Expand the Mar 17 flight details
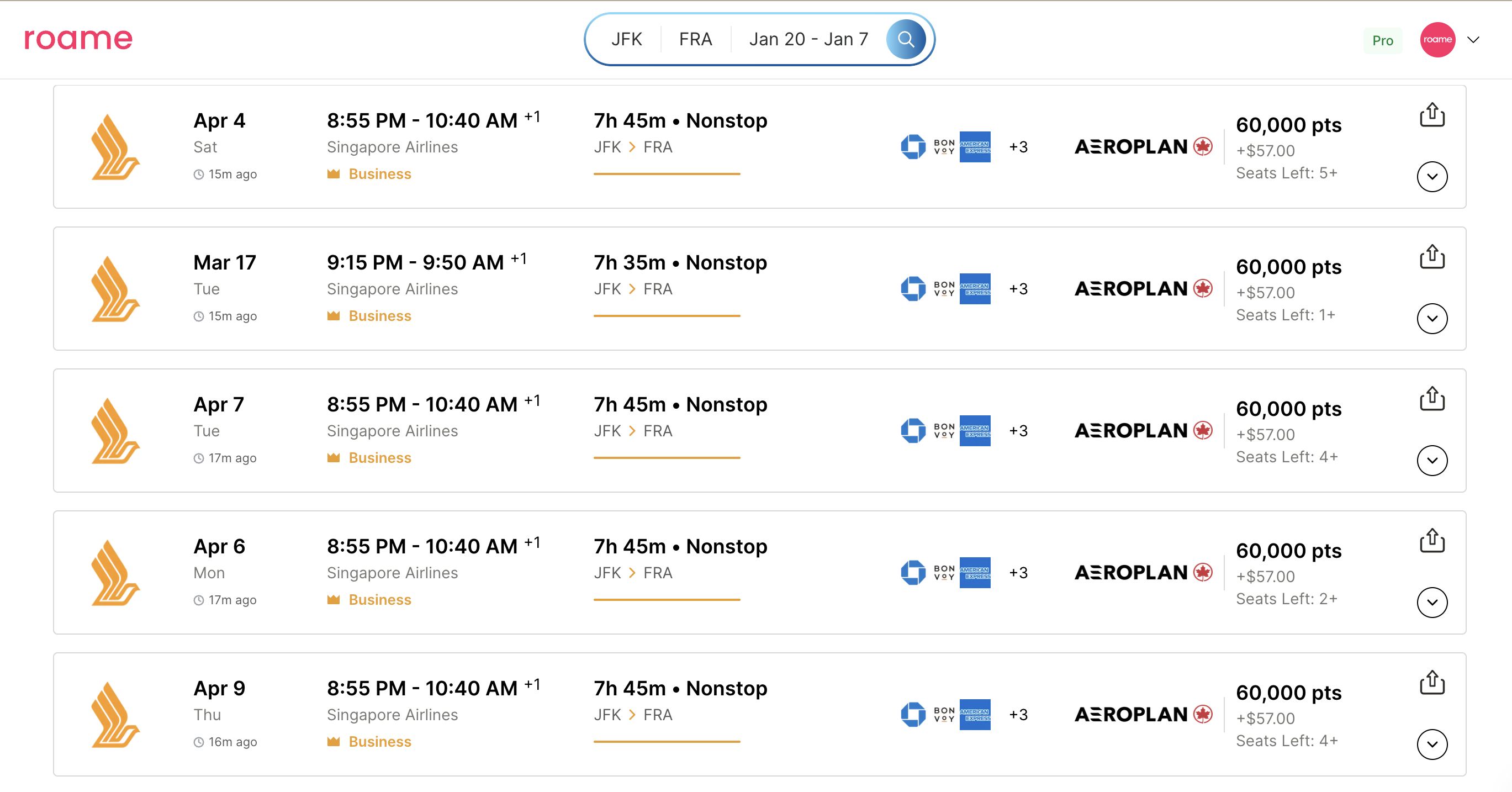The height and width of the screenshot is (792, 1512). coord(1431,319)
